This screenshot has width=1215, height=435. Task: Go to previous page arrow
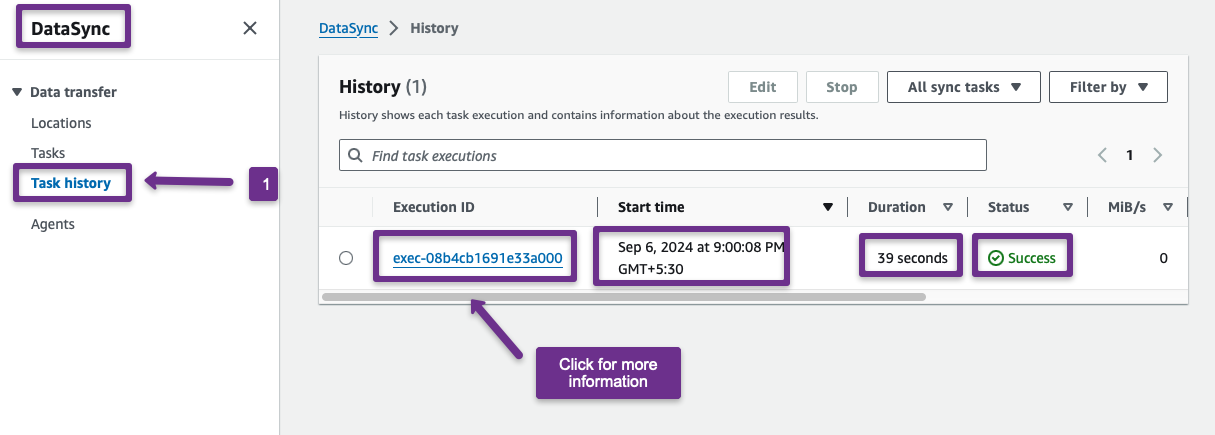click(x=1102, y=155)
